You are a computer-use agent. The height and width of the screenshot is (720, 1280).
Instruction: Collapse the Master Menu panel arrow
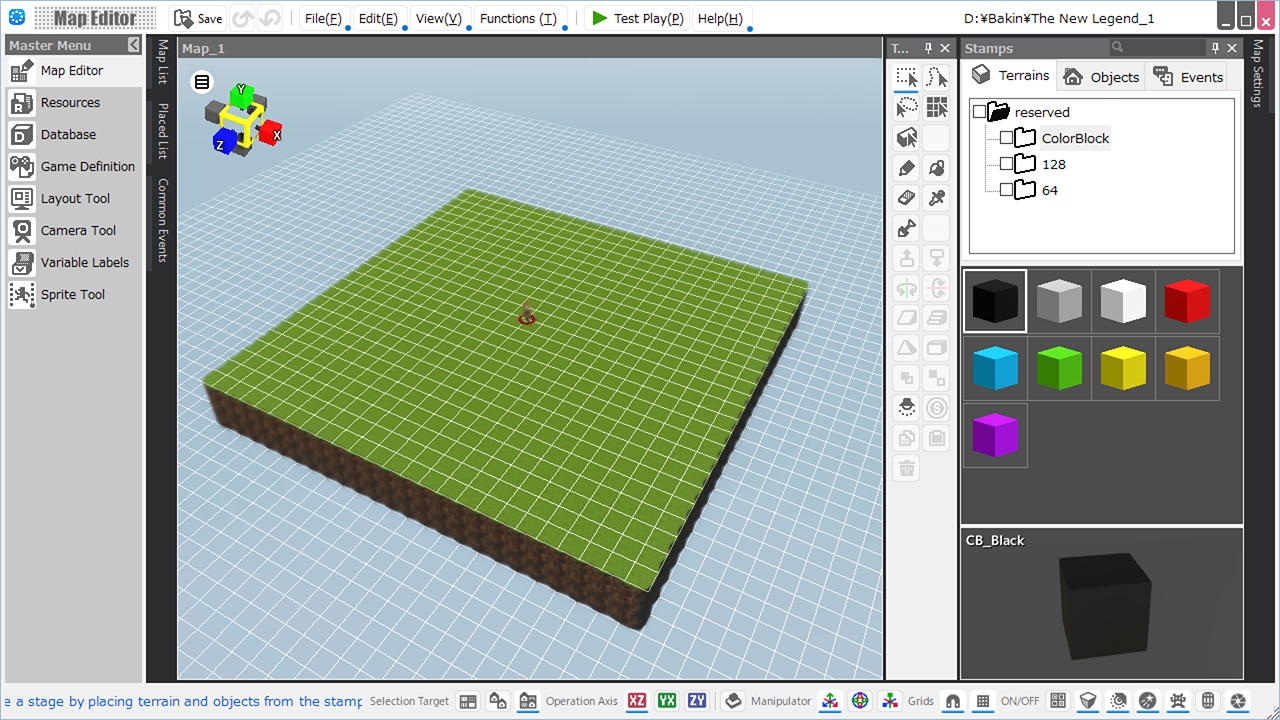(x=134, y=45)
